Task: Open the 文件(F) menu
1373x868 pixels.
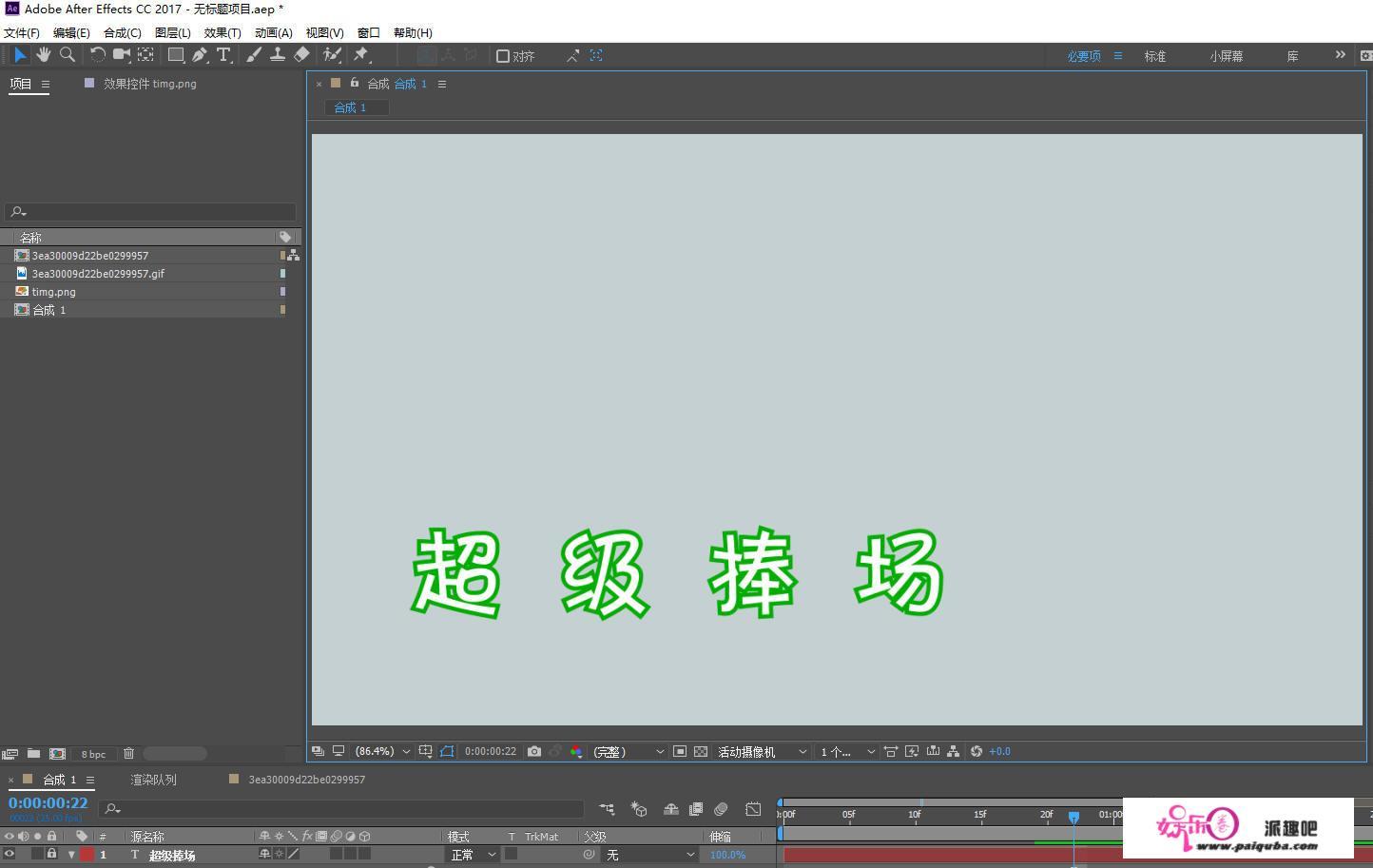Action: pos(22,32)
